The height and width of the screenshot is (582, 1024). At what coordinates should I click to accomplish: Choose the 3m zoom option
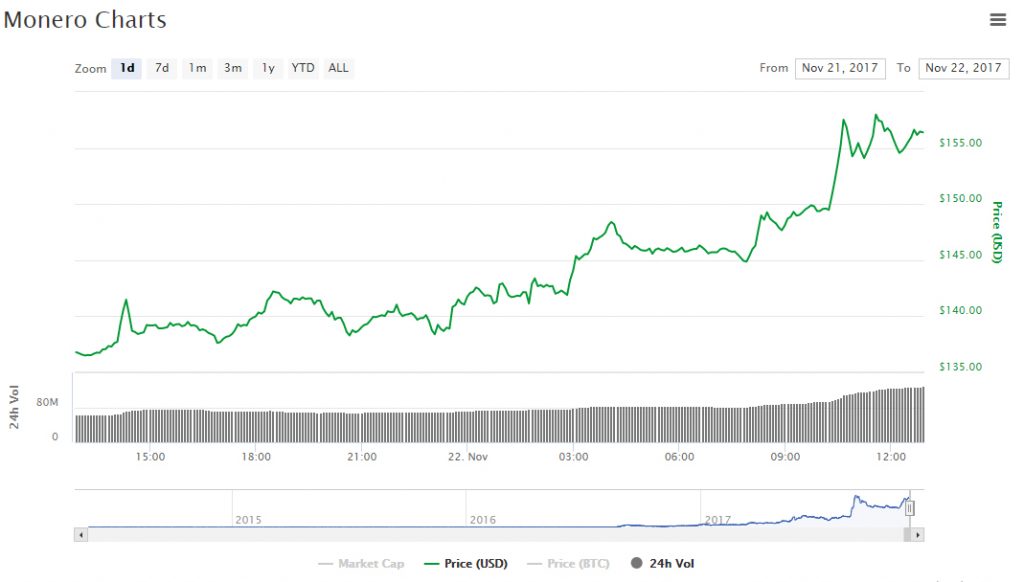pyautogui.click(x=233, y=68)
